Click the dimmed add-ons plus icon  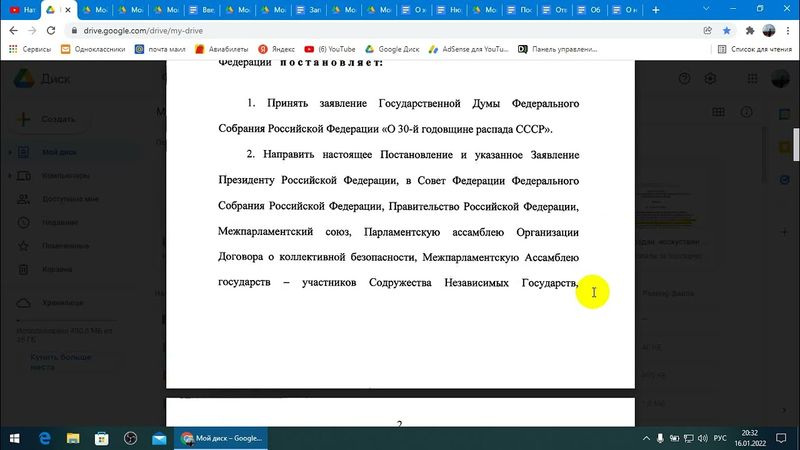point(785,232)
